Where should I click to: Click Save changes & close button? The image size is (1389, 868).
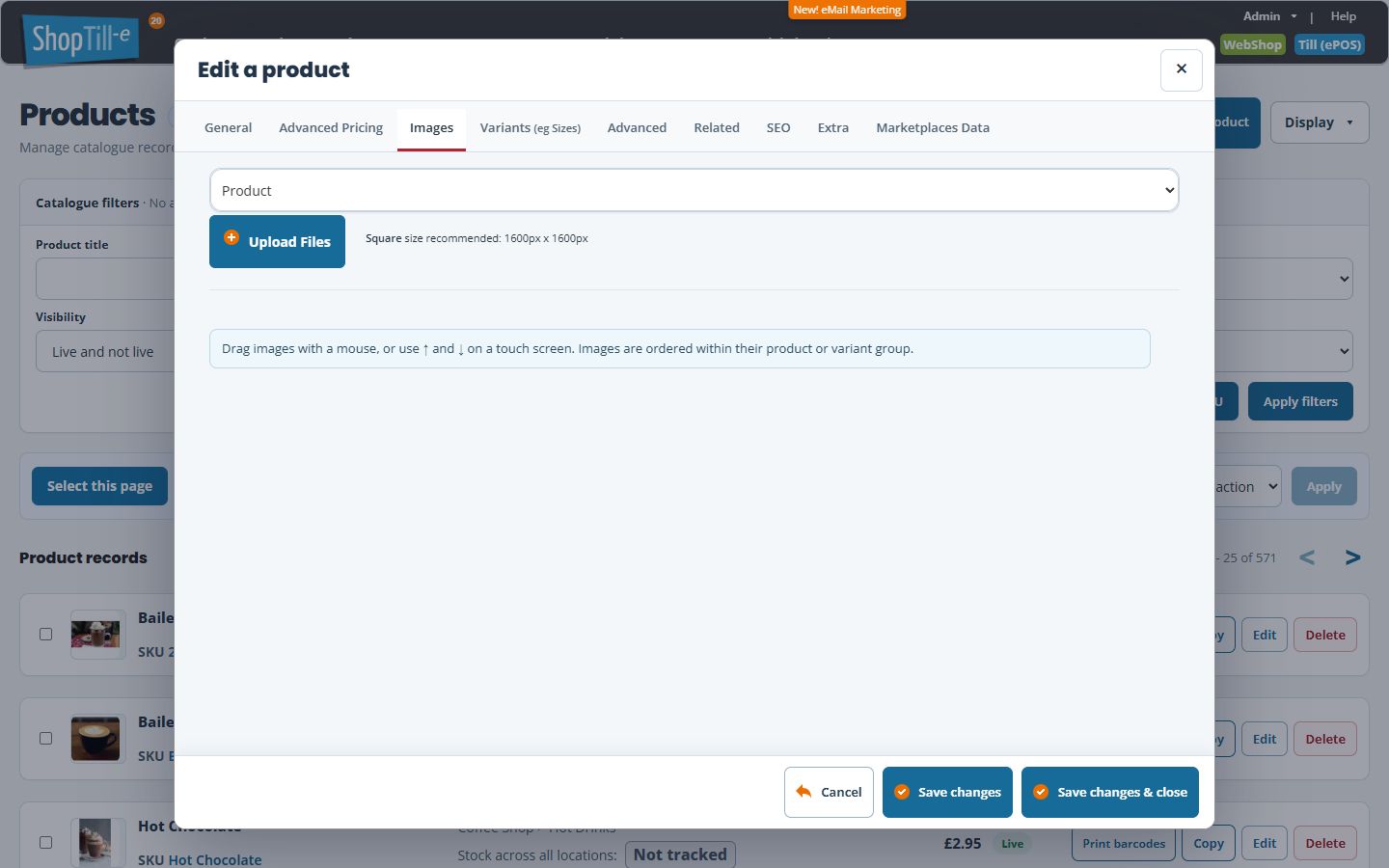(1110, 792)
